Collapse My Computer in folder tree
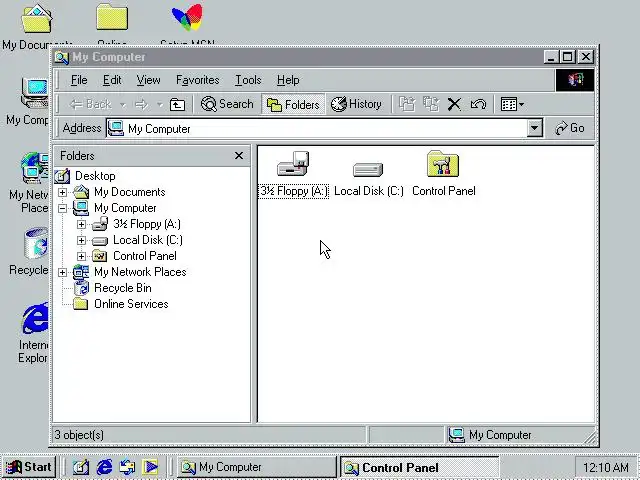640x480 pixels. (62, 208)
